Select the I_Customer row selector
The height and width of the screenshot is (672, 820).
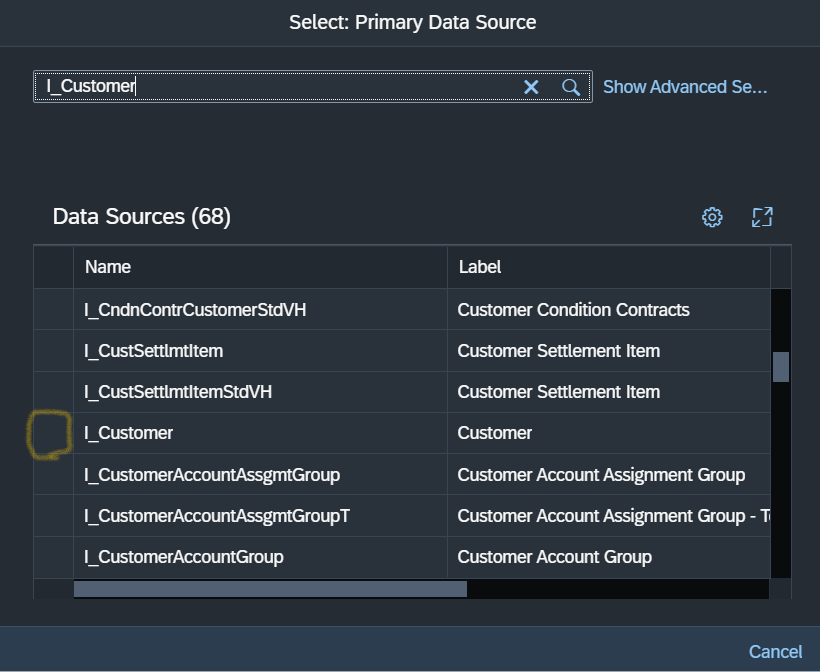[53, 433]
